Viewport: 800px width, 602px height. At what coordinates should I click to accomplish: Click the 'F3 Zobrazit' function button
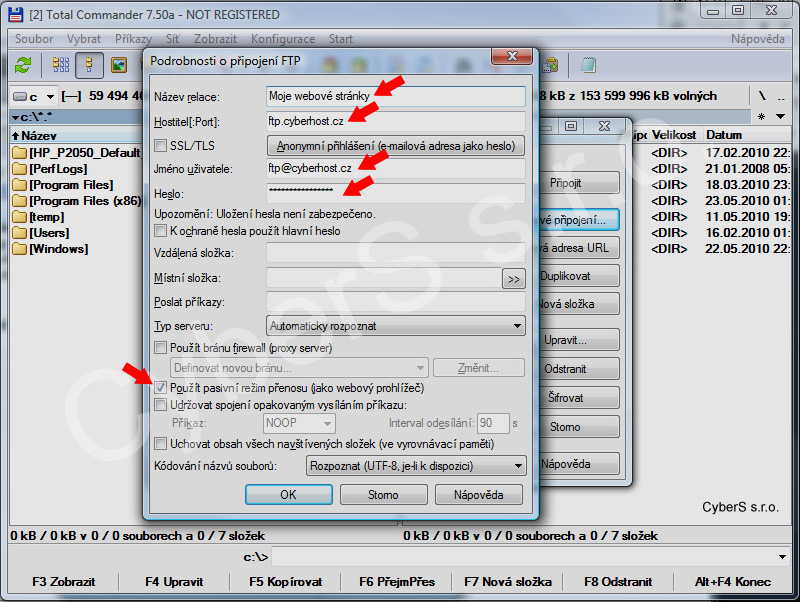[64, 582]
